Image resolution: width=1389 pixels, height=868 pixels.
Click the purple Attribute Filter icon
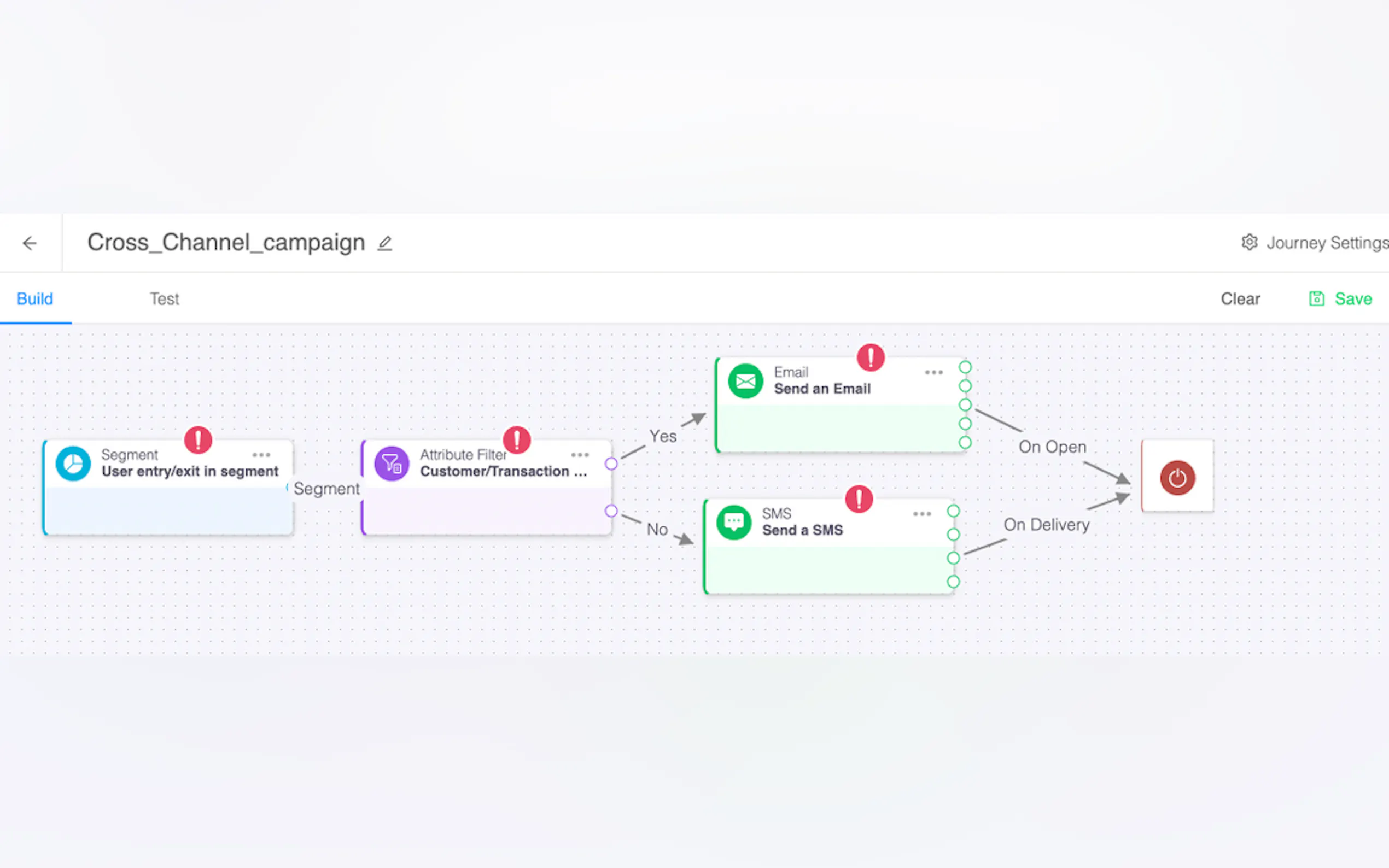point(392,464)
